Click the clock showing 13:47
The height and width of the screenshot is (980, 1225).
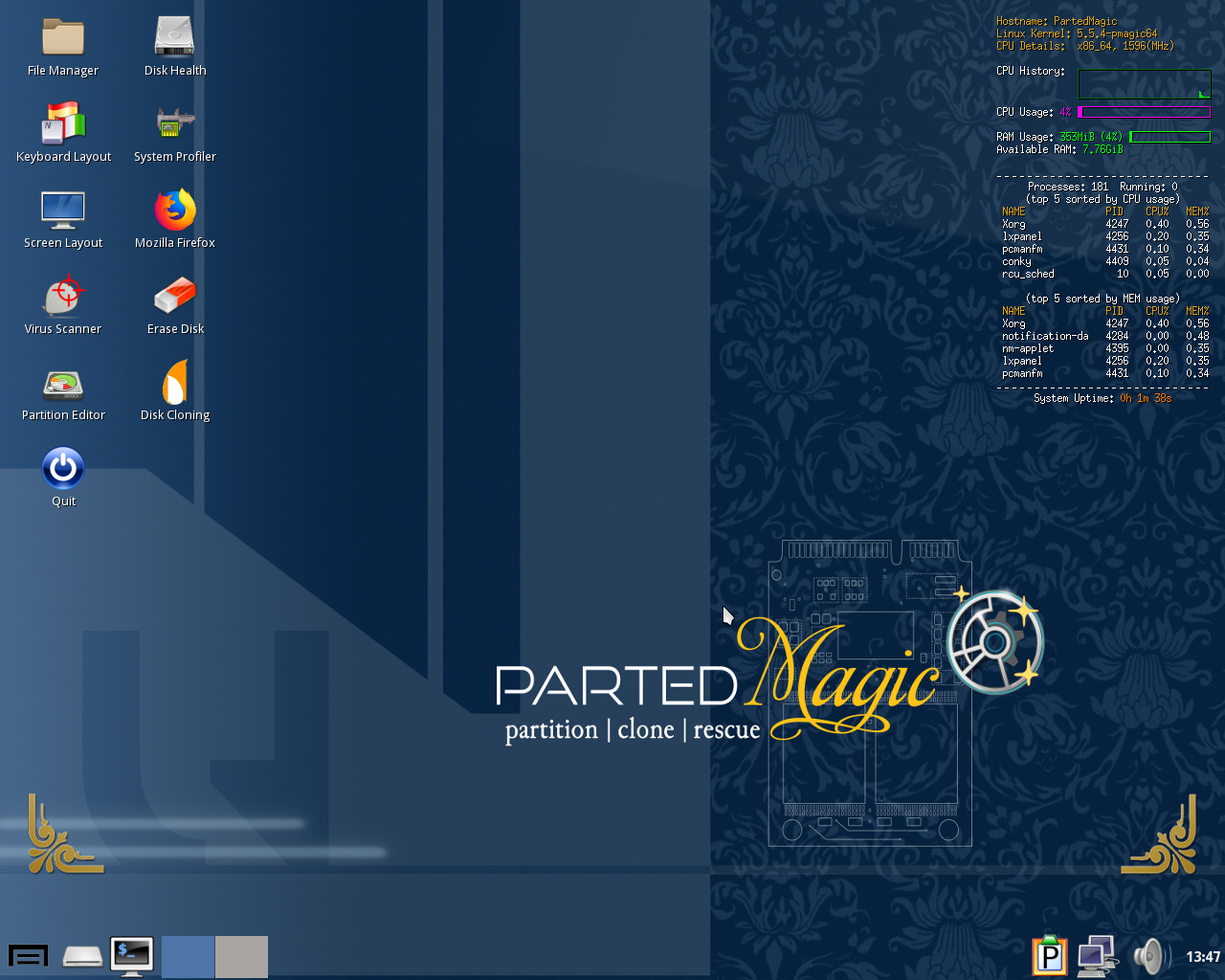click(x=1202, y=957)
